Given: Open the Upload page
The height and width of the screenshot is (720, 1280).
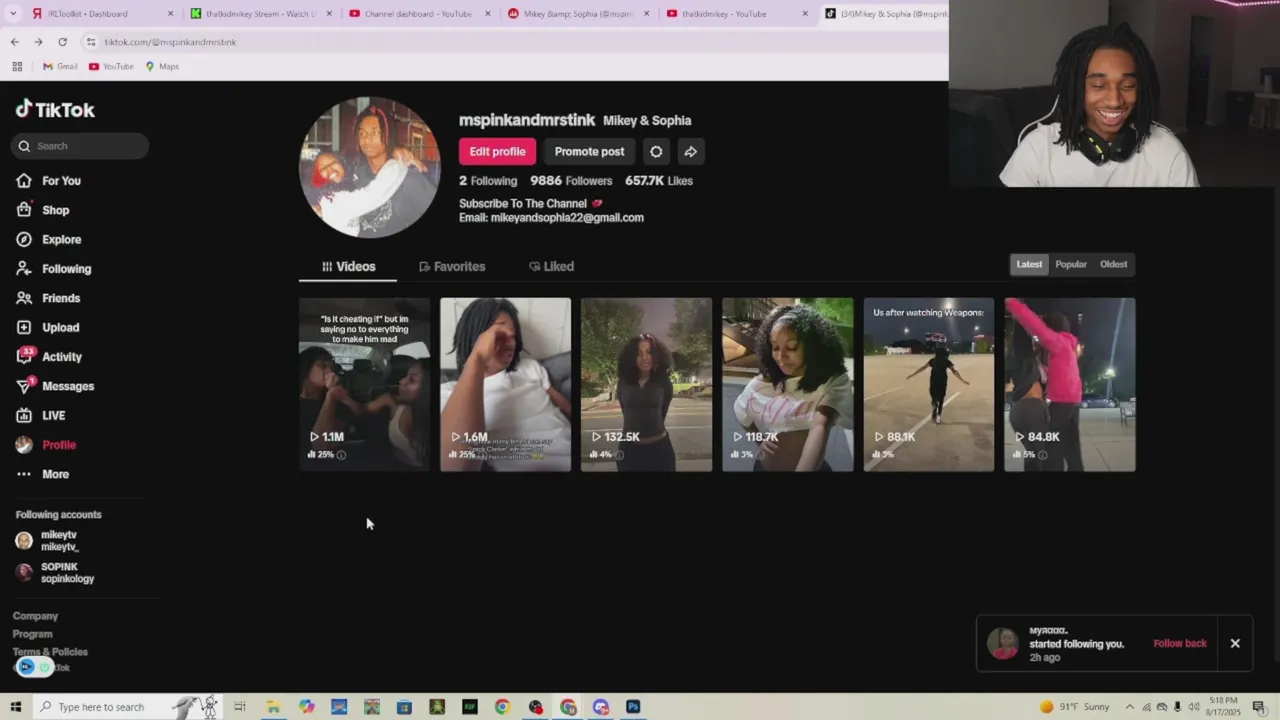Looking at the screenshot, I should click(x=47, y=327).
